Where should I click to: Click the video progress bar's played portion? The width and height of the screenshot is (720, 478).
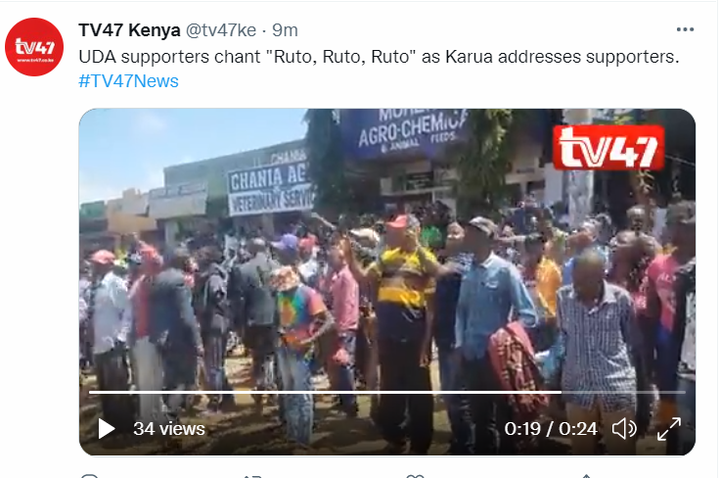click(325, 392)
